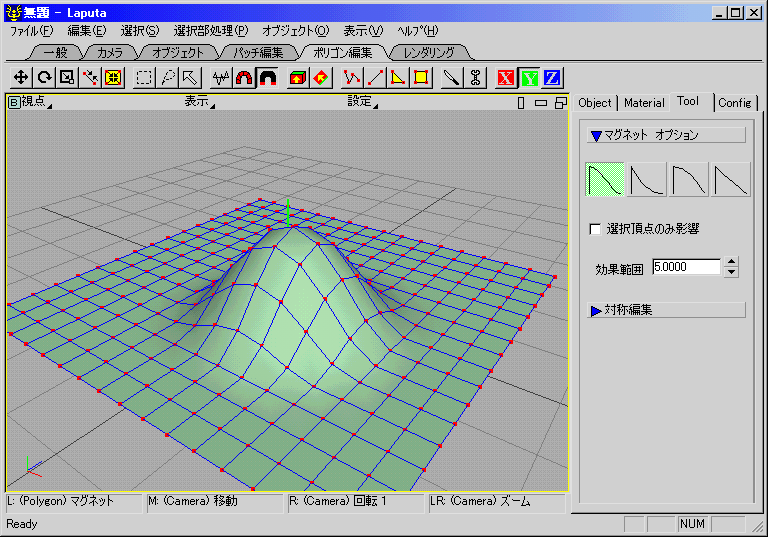Decrease 効果範囲 value with down arrow

click(731, 272)
